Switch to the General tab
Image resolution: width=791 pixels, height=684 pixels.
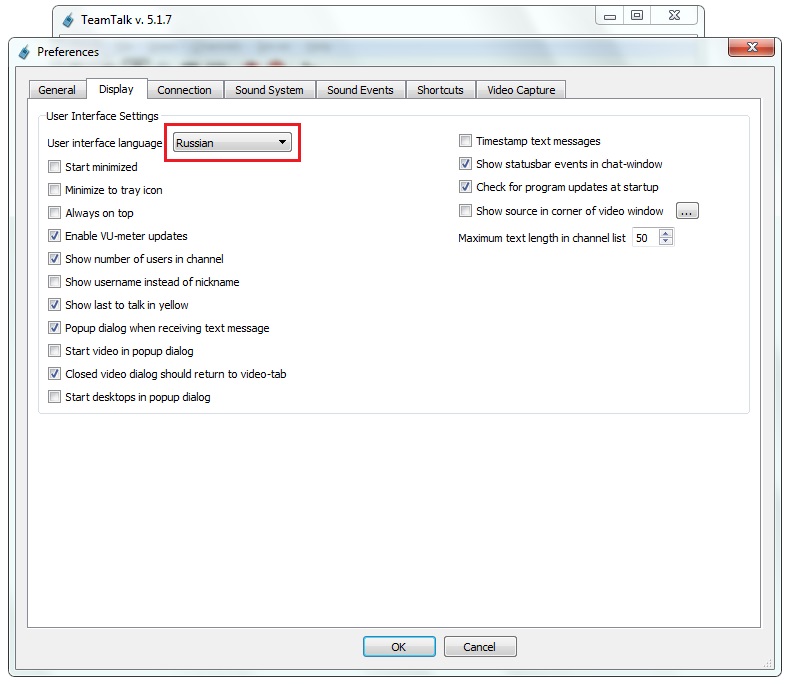(x=57, y=90)
